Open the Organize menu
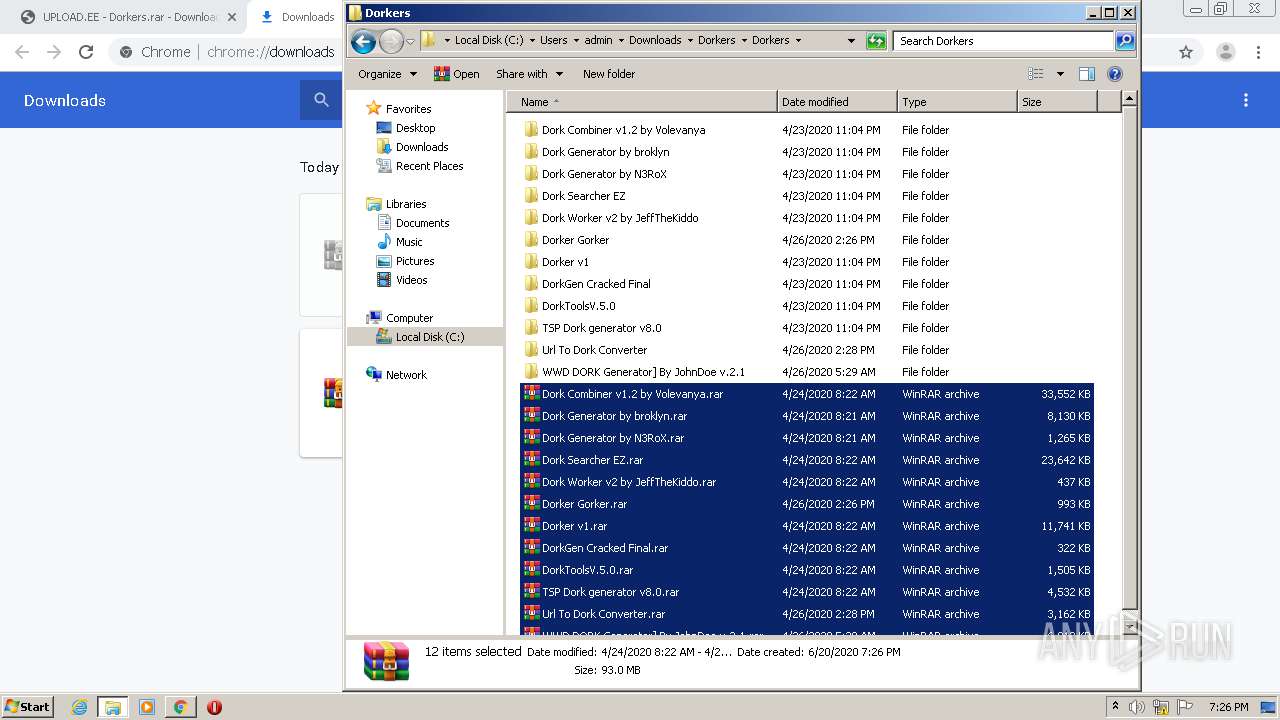The image size is (1280, 720). click(387, 74)
